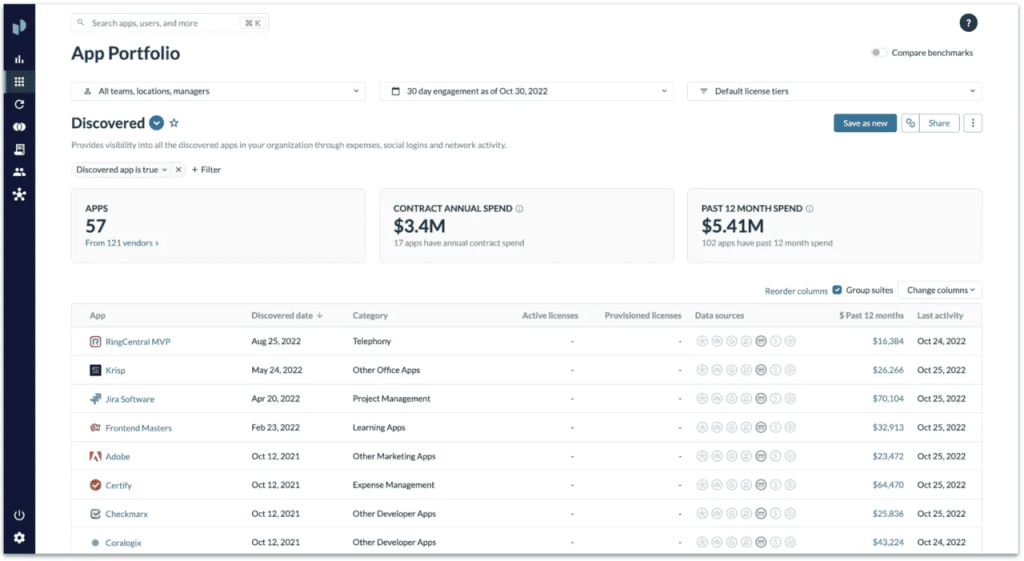Click the Provisioned licenses column header

coord(643,315)
